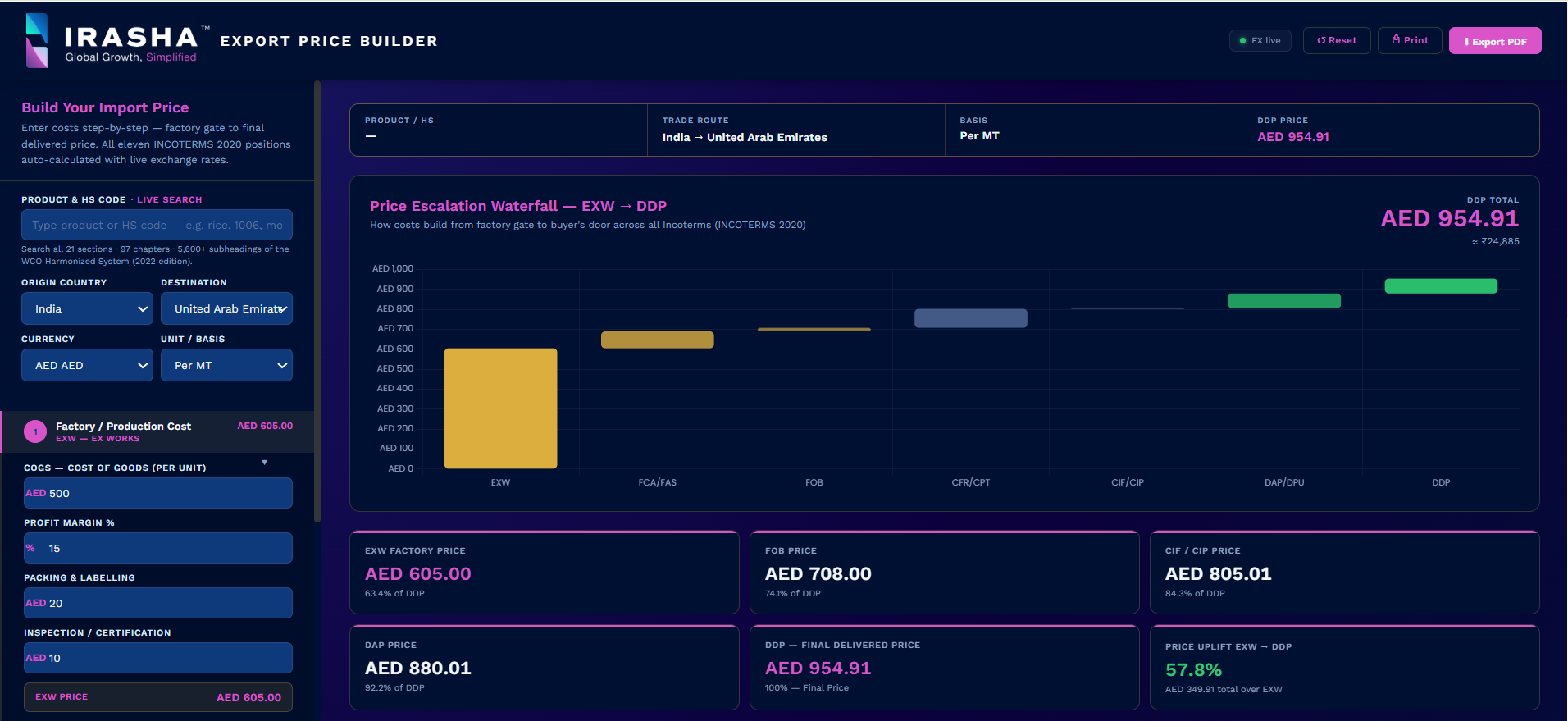This screenshot has width=1568, height=721.
Task: Click the green DDP bar in chart
Action: point(1441,286)
